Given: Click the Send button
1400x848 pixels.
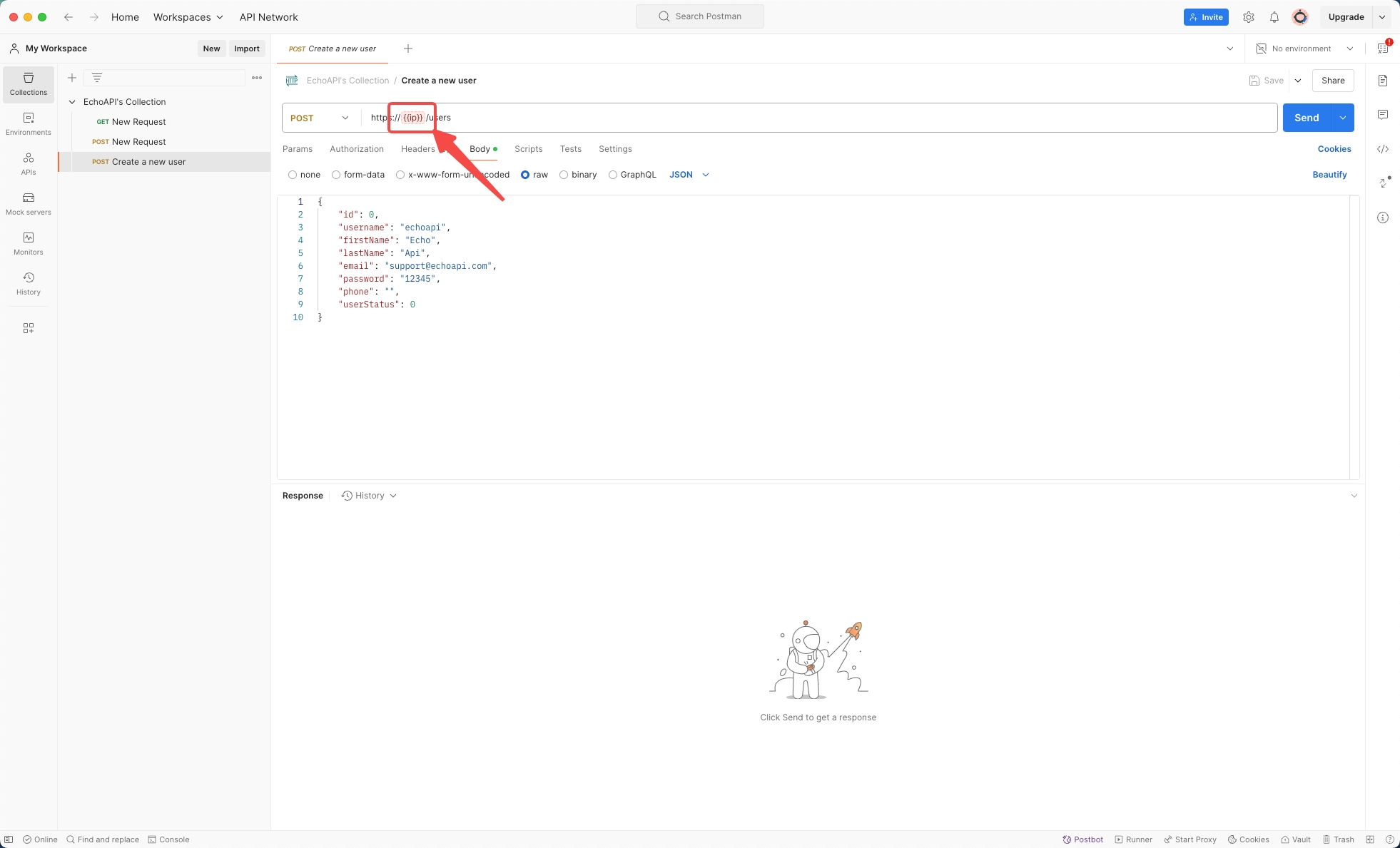Looking at the screenshot, I should (1307, 117).
